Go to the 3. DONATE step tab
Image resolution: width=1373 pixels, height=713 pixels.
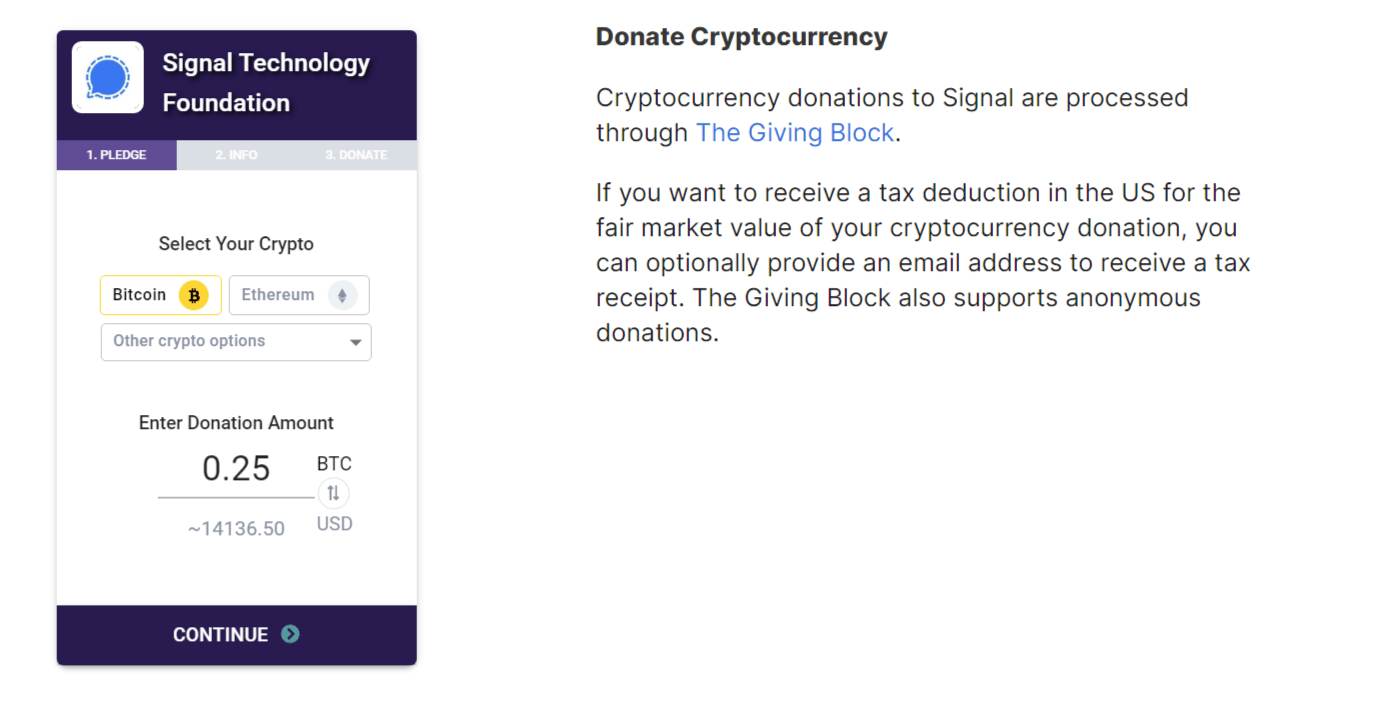[356, 155]
